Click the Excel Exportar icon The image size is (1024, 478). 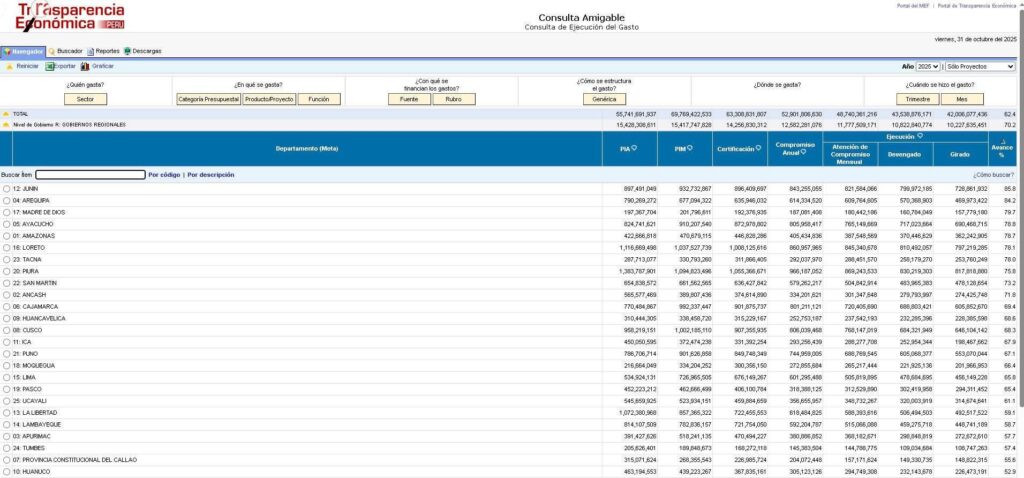pyautogui.click(x=50, y=67)
